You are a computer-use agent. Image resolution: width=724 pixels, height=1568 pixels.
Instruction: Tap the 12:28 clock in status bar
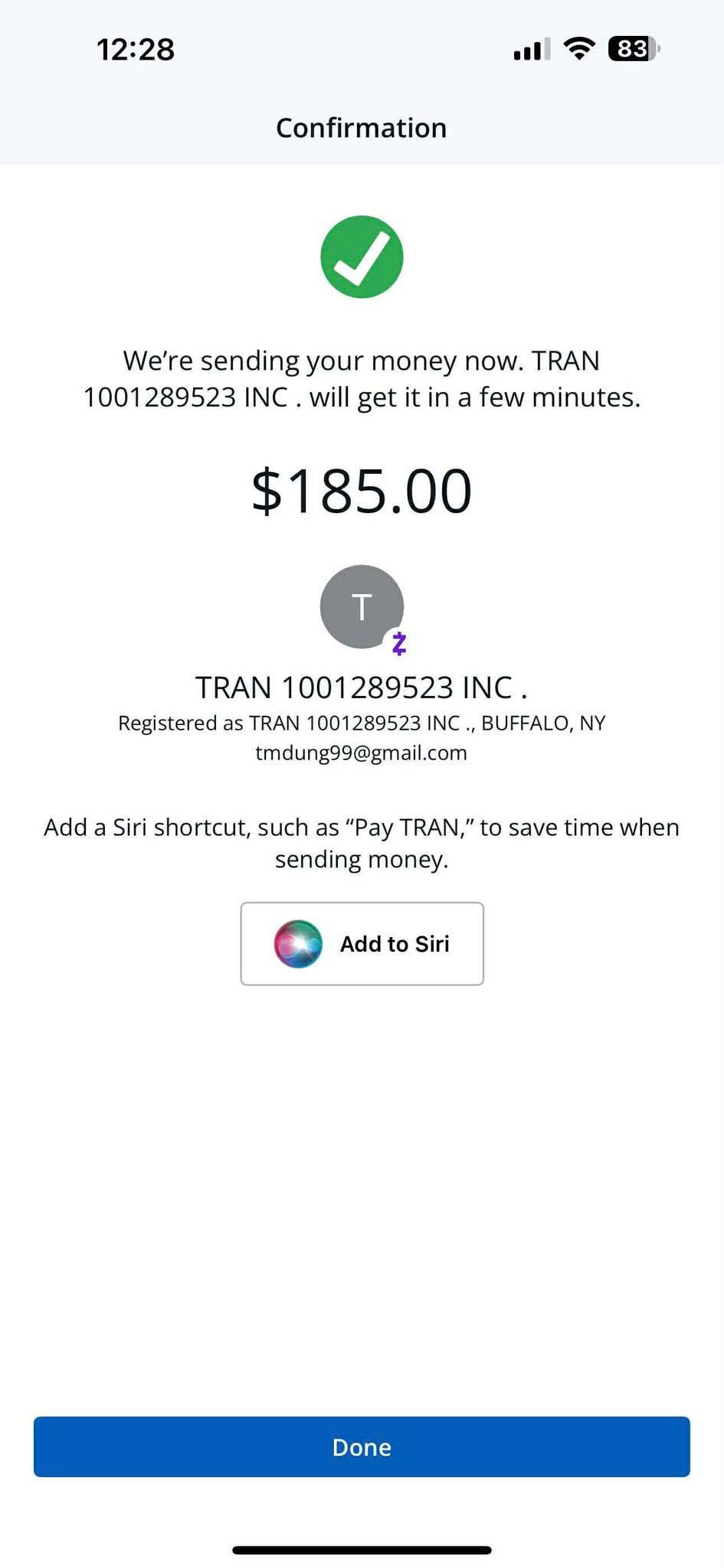pyautogui.click(x=136, y=50)
